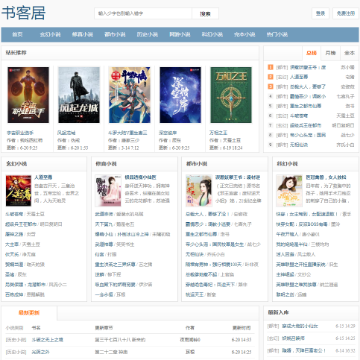360x360 pixels.
Task: Click the orange number 1 rank badge
Action: coord(271,67)
